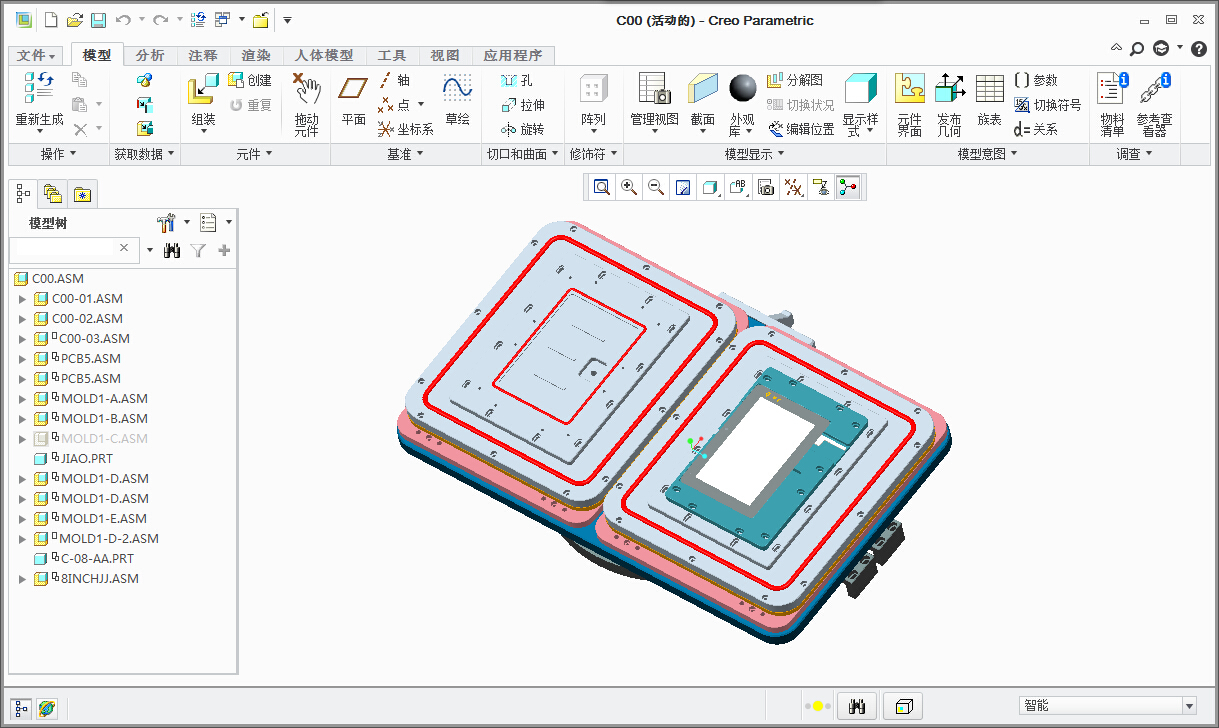Screen dimensions: 1219x728
Task: Click the 组装 assemble icon
Action: (203, 89)
